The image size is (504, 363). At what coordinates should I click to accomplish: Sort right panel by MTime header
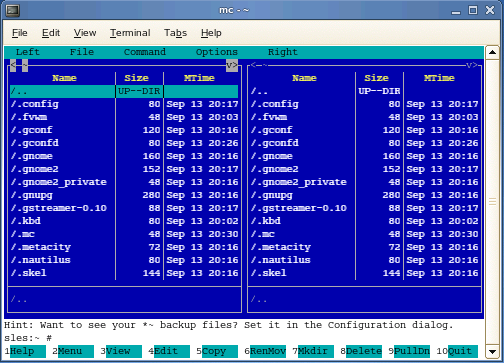point(439,78)
